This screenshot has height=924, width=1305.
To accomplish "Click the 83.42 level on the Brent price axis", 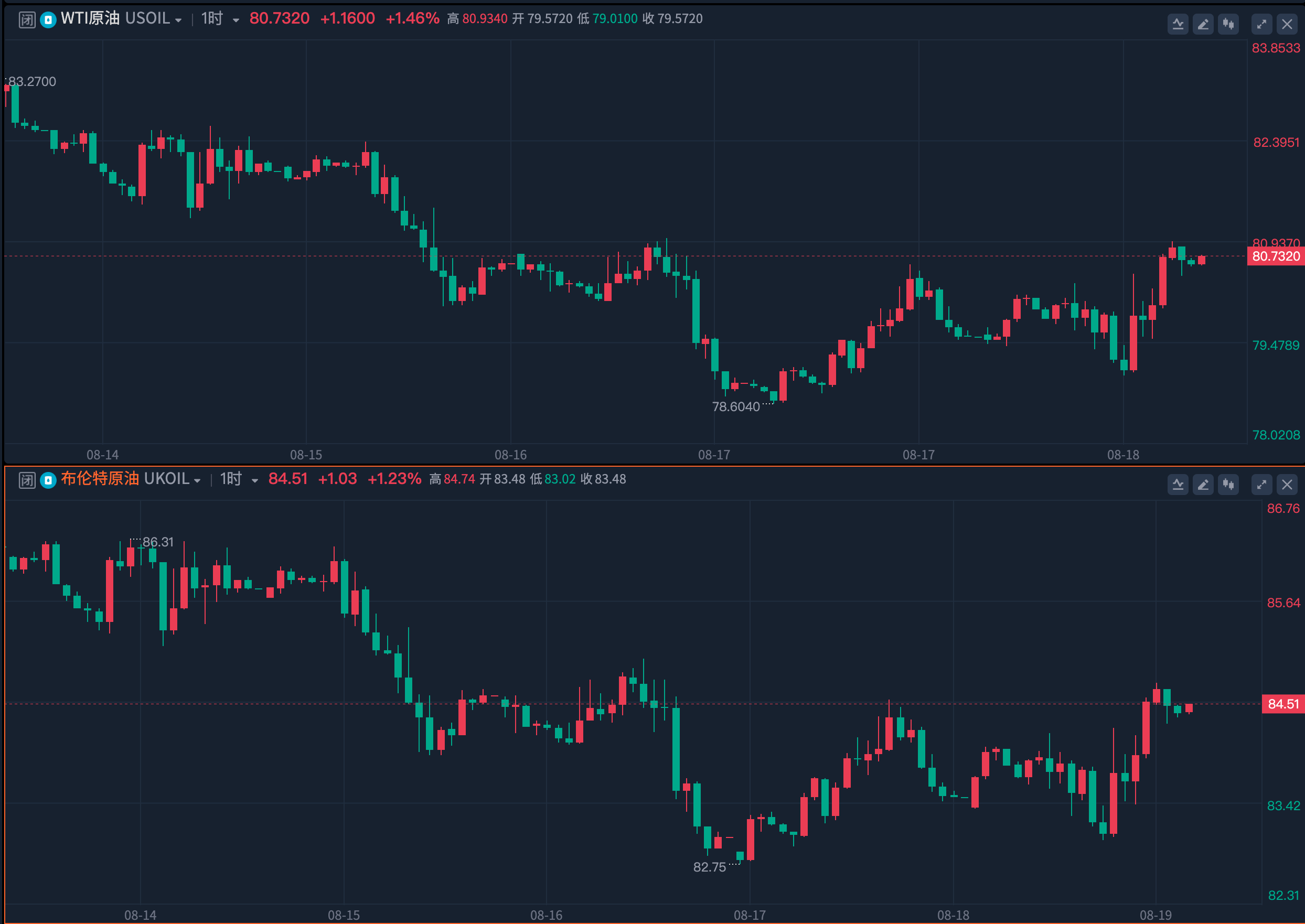I will (1283, 806).
